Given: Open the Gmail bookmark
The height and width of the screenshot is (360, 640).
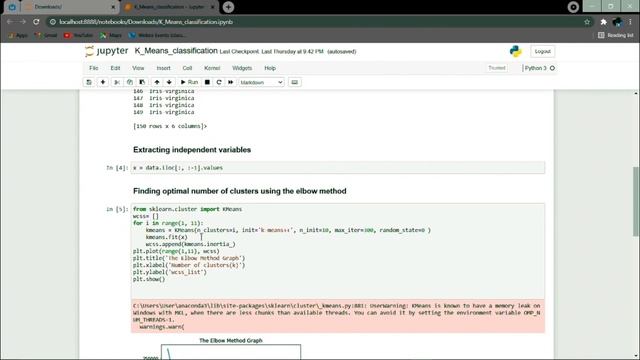Looking at the screenshot, I should tap(46, 36).
